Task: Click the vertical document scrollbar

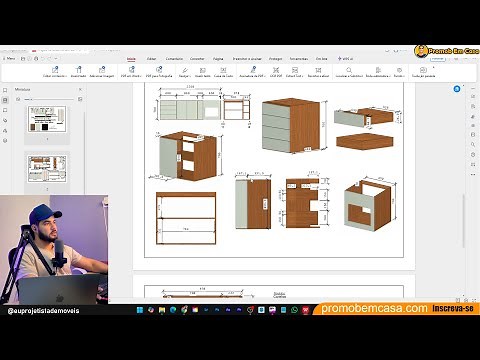Action: coord(463,220)
